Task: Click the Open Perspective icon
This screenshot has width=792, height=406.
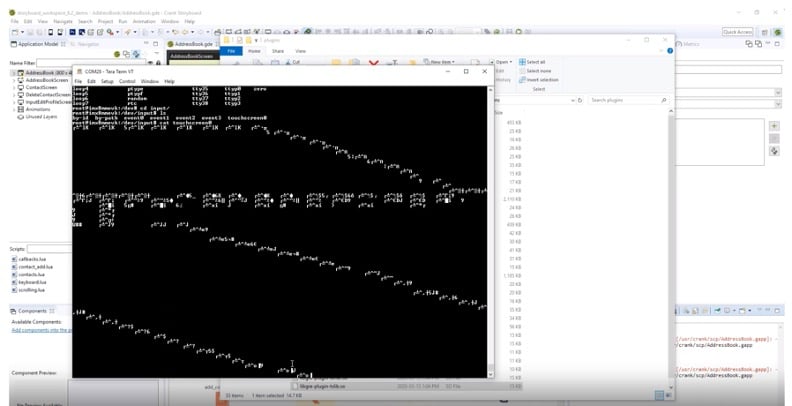Action: click(764, 32)
